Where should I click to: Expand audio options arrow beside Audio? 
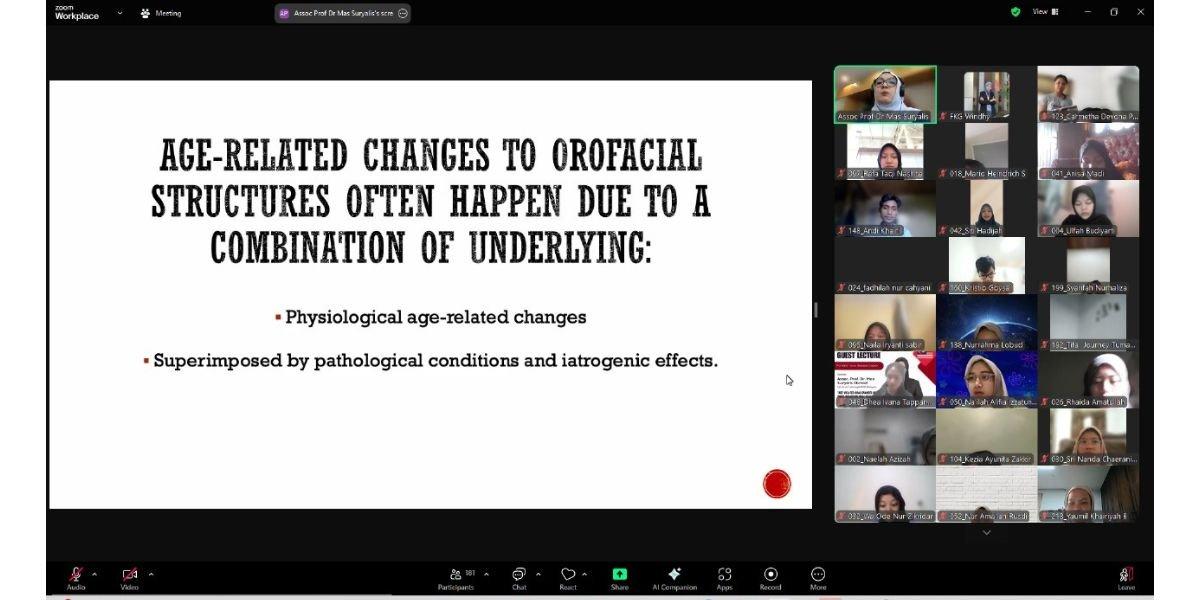pos(95,574)
